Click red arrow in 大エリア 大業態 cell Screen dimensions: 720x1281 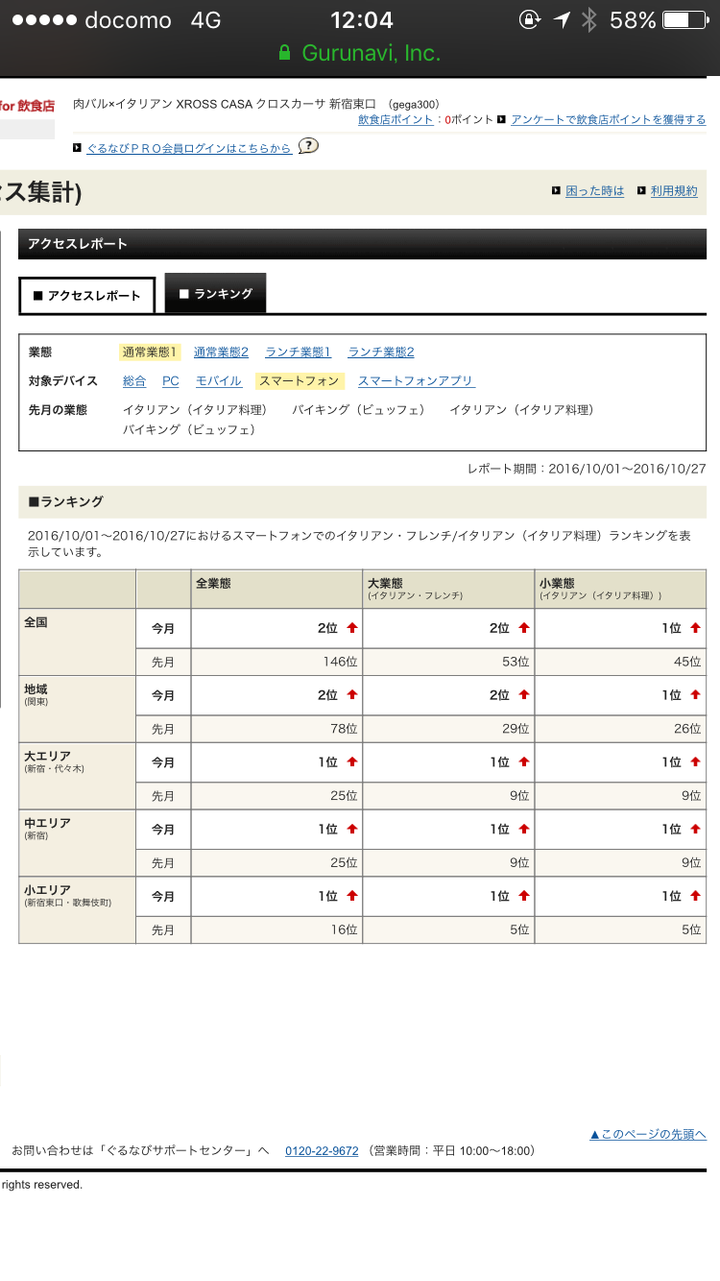pyautogui.click(x=523, y=762)
